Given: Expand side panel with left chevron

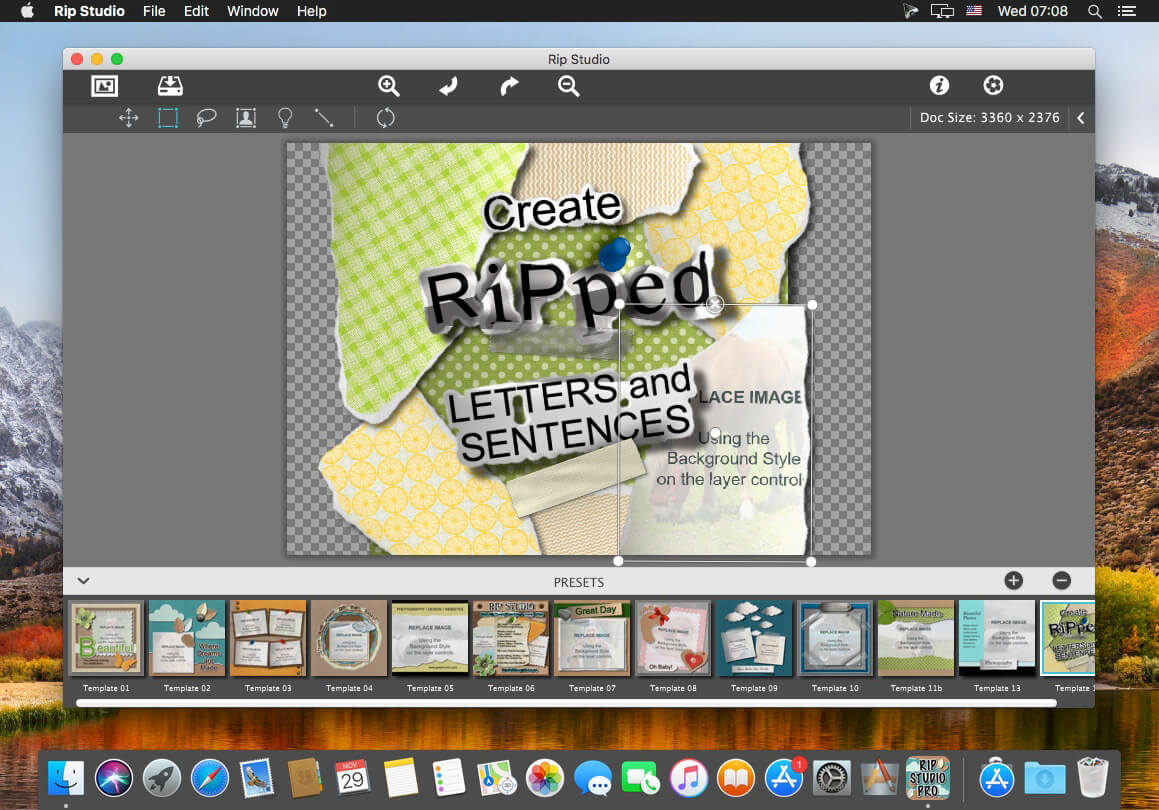Looking at the screenshot, I should point(1081,118).
